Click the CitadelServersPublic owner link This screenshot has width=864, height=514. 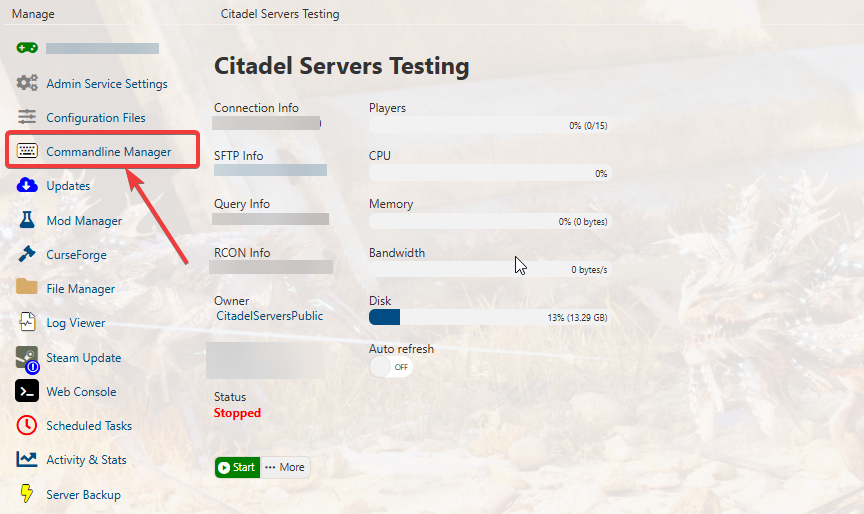(270, 316)
